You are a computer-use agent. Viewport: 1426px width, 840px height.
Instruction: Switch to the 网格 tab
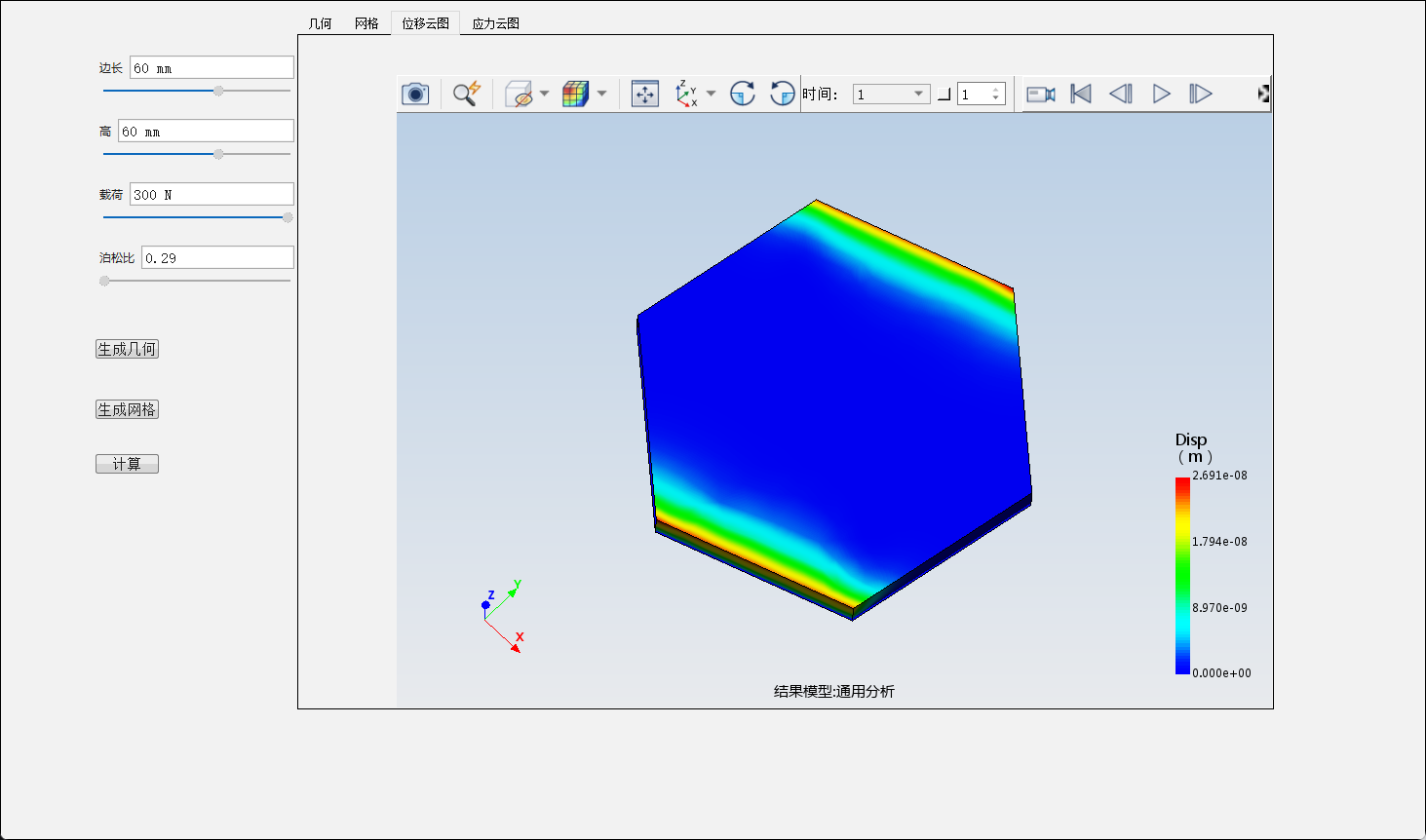[x=366, y=23]
